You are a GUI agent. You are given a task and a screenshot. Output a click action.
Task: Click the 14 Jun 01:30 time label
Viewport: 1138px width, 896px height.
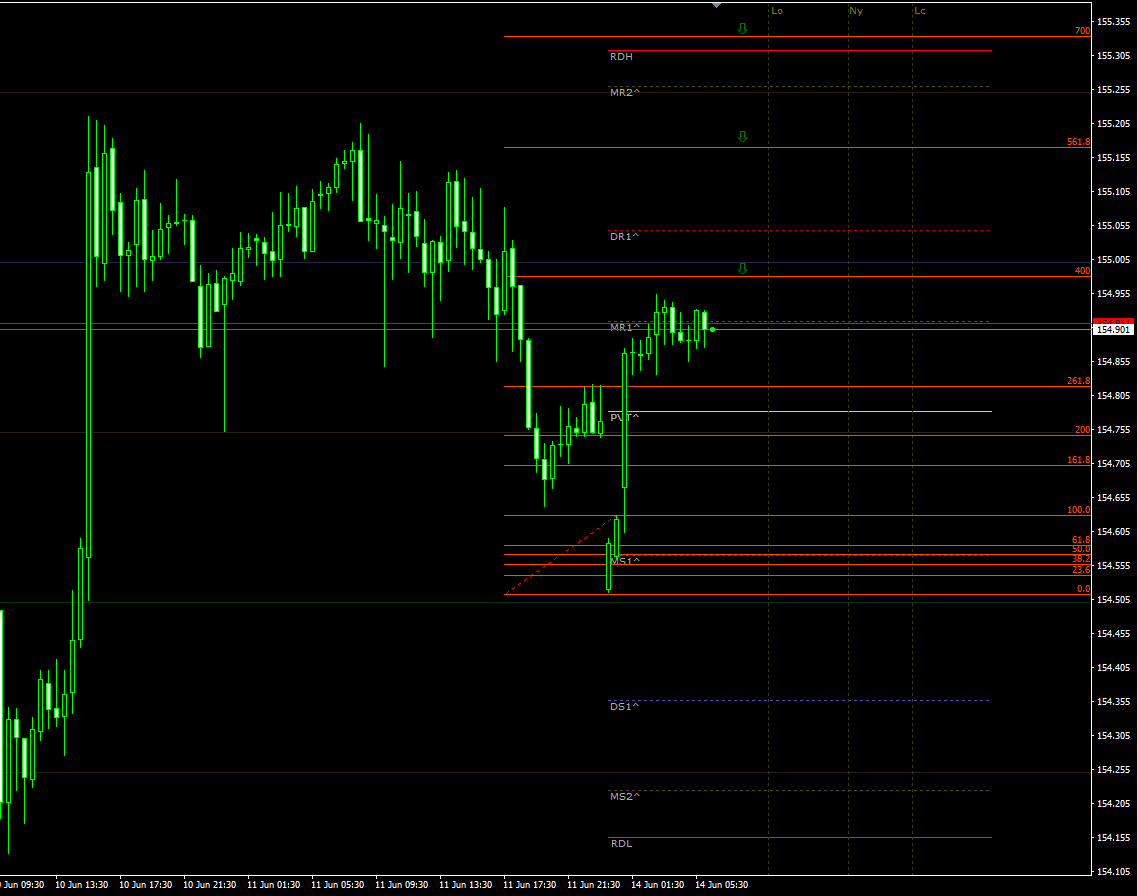coord(658,885)
